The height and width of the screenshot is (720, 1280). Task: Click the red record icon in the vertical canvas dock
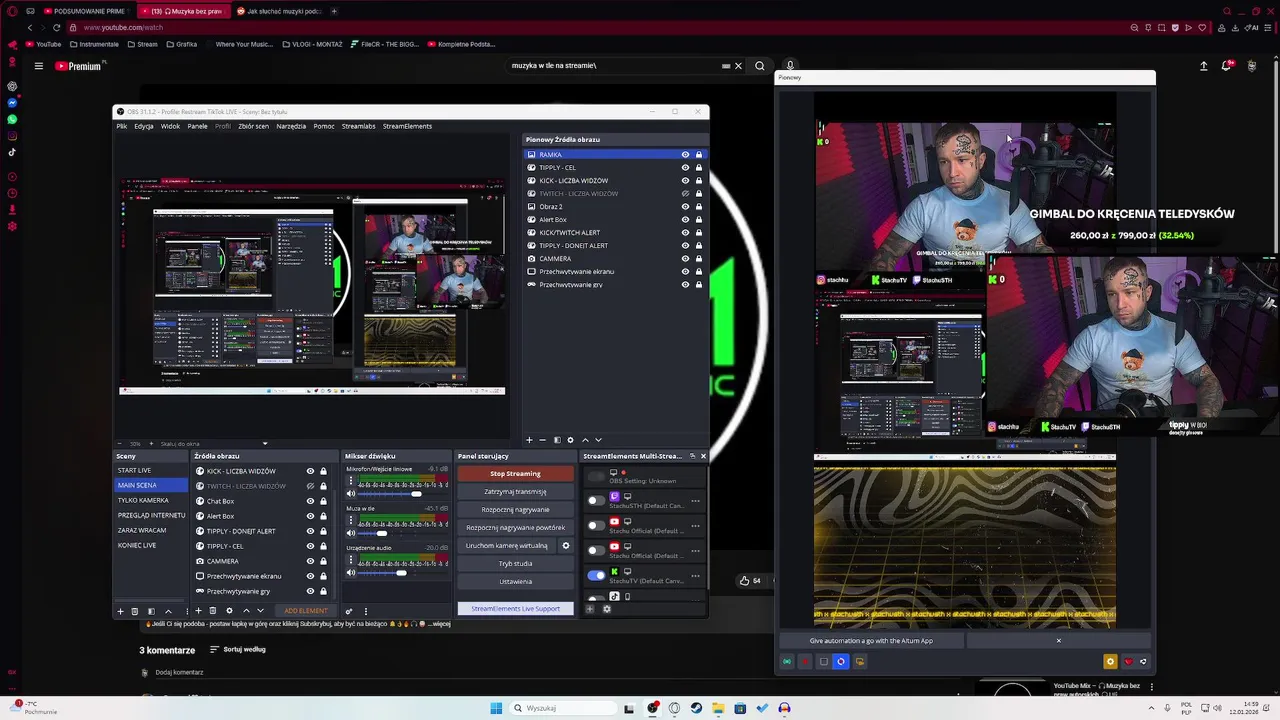805,661
